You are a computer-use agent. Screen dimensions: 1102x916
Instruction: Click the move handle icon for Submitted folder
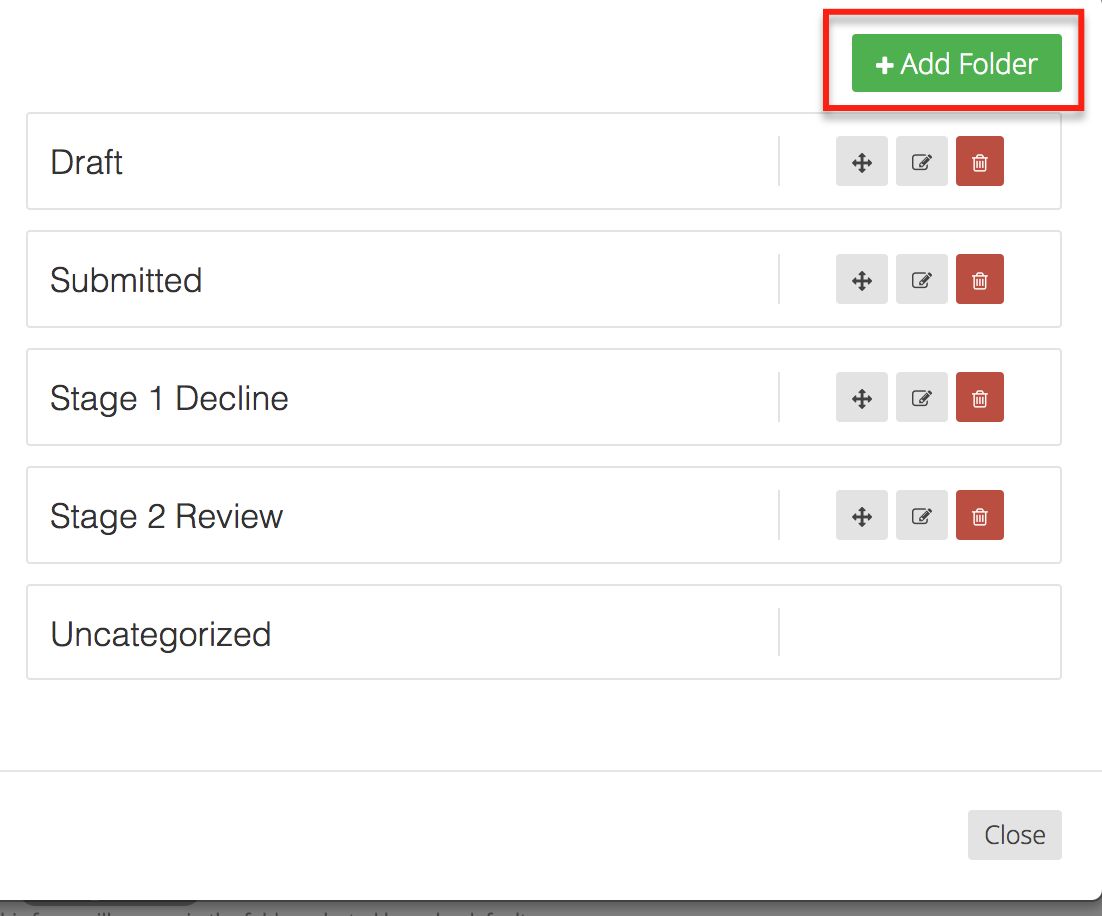(x=861, y=279)
